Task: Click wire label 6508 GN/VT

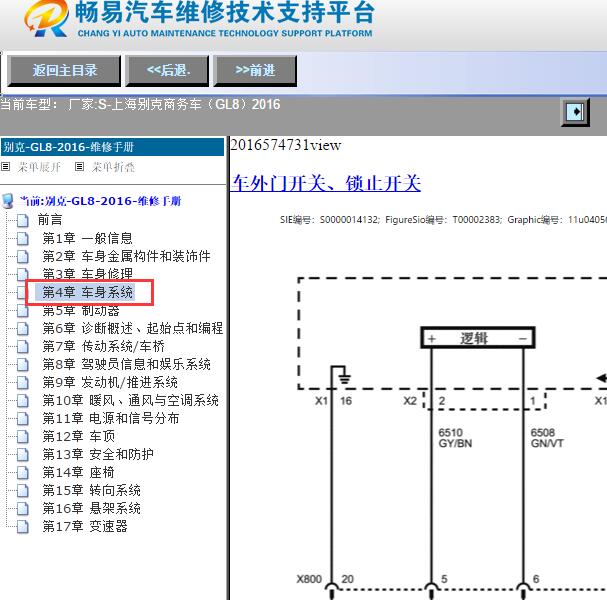Action: pyautogui.click(x=547, y=438)
